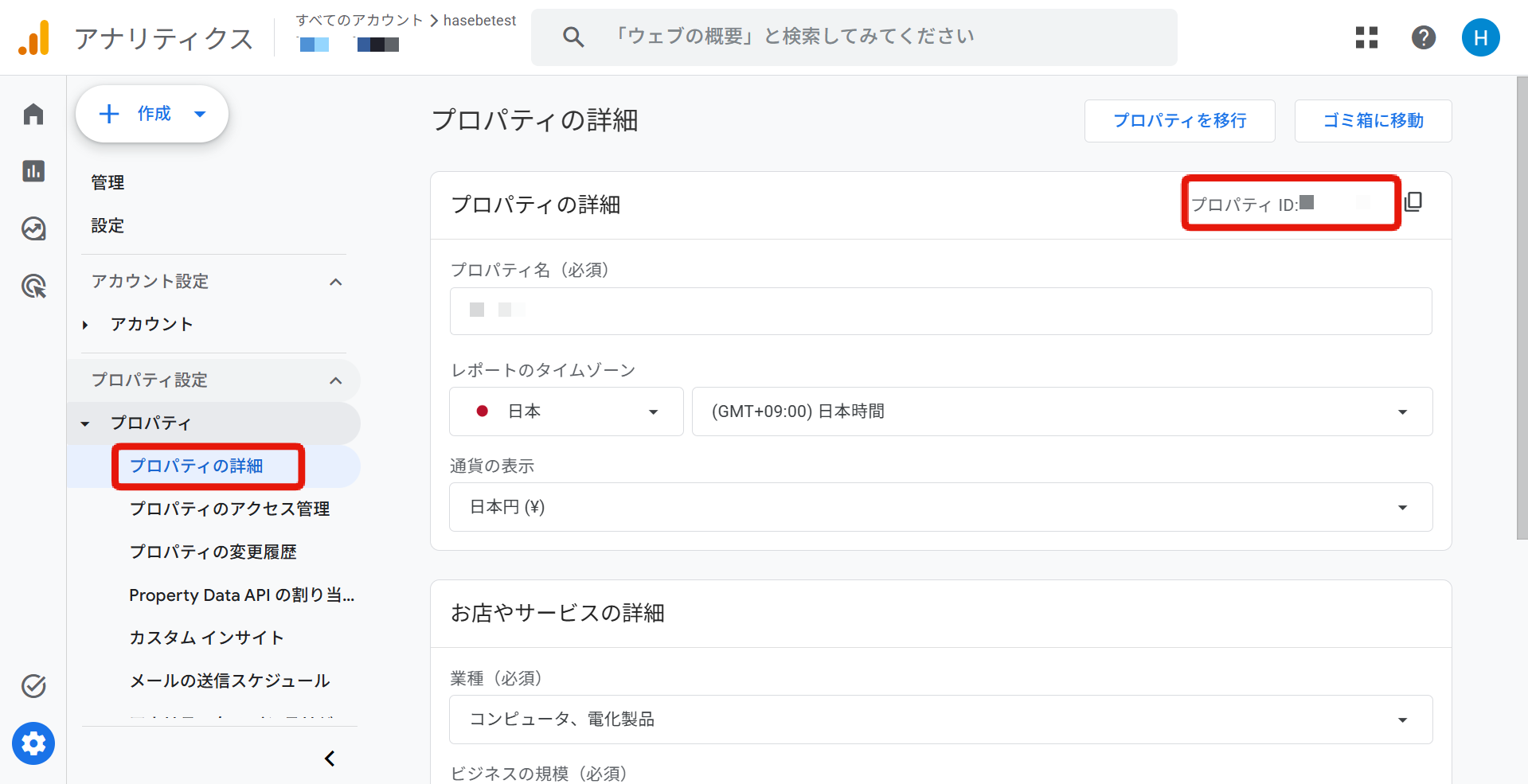Open プロパティの変更履歴
The height and width of the screenshot is (784, 1528).
pos(213,552)
